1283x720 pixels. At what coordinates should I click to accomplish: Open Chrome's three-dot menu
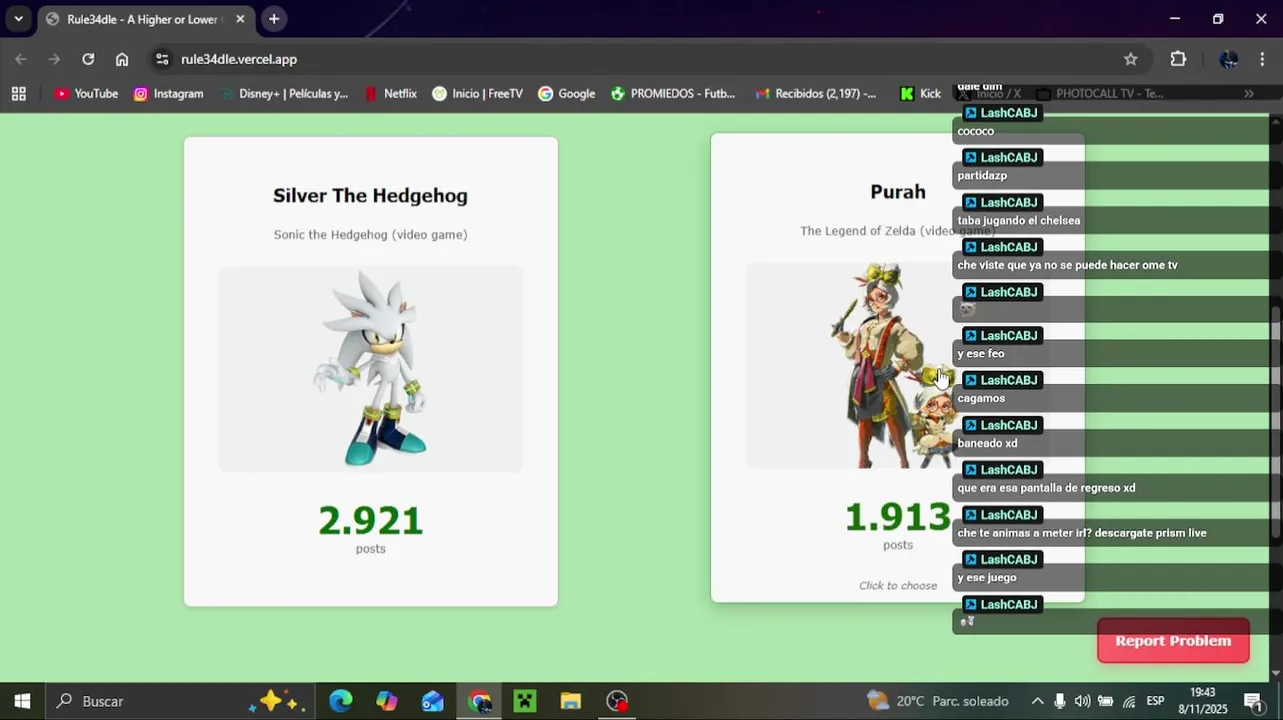(x=1264, y=59)
